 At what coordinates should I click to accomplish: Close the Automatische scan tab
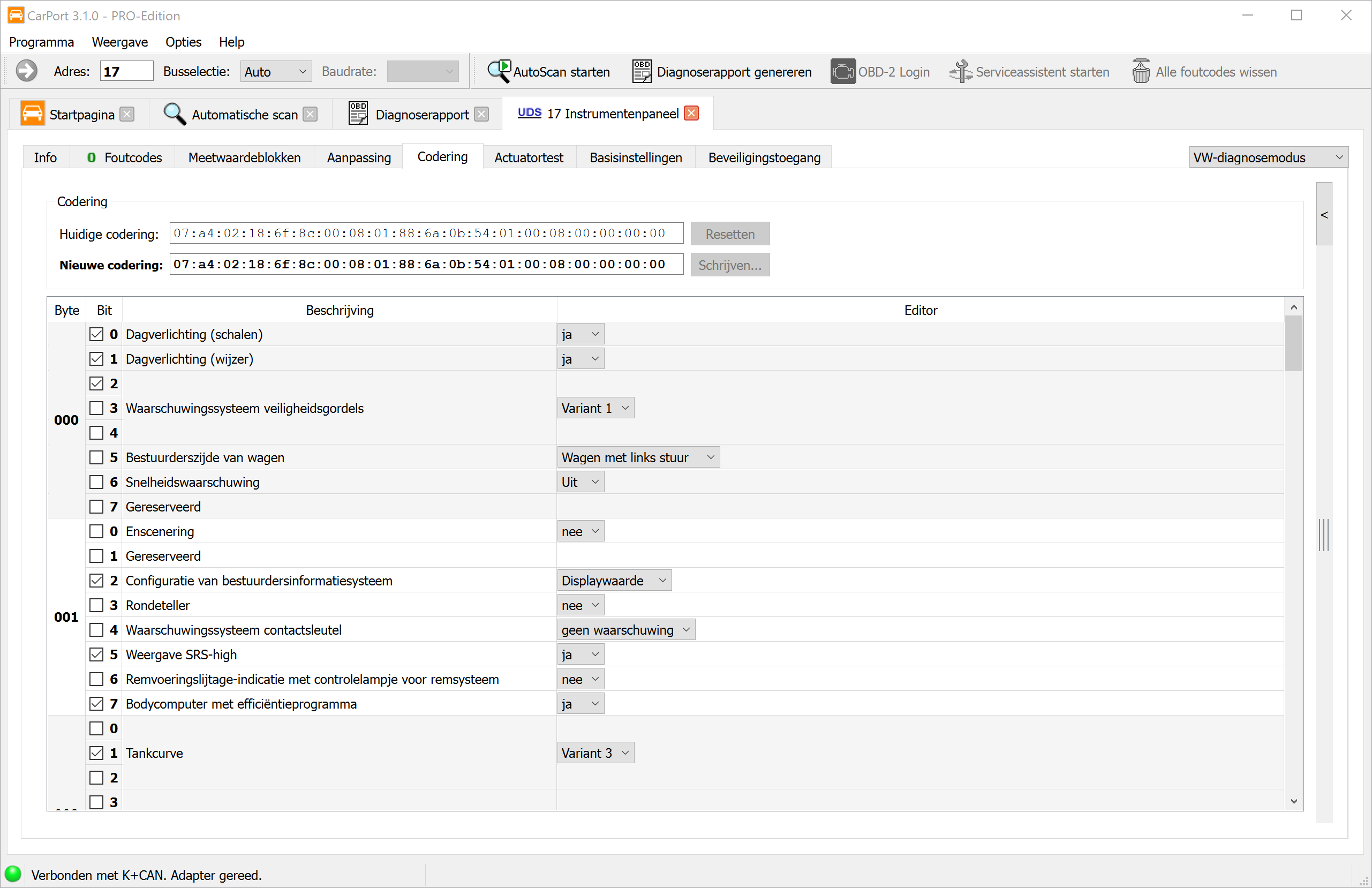[x=310, y=114]
